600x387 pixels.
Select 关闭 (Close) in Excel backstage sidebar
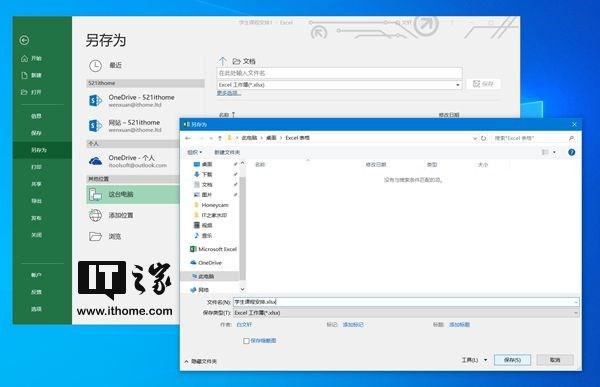pos(36,235)
